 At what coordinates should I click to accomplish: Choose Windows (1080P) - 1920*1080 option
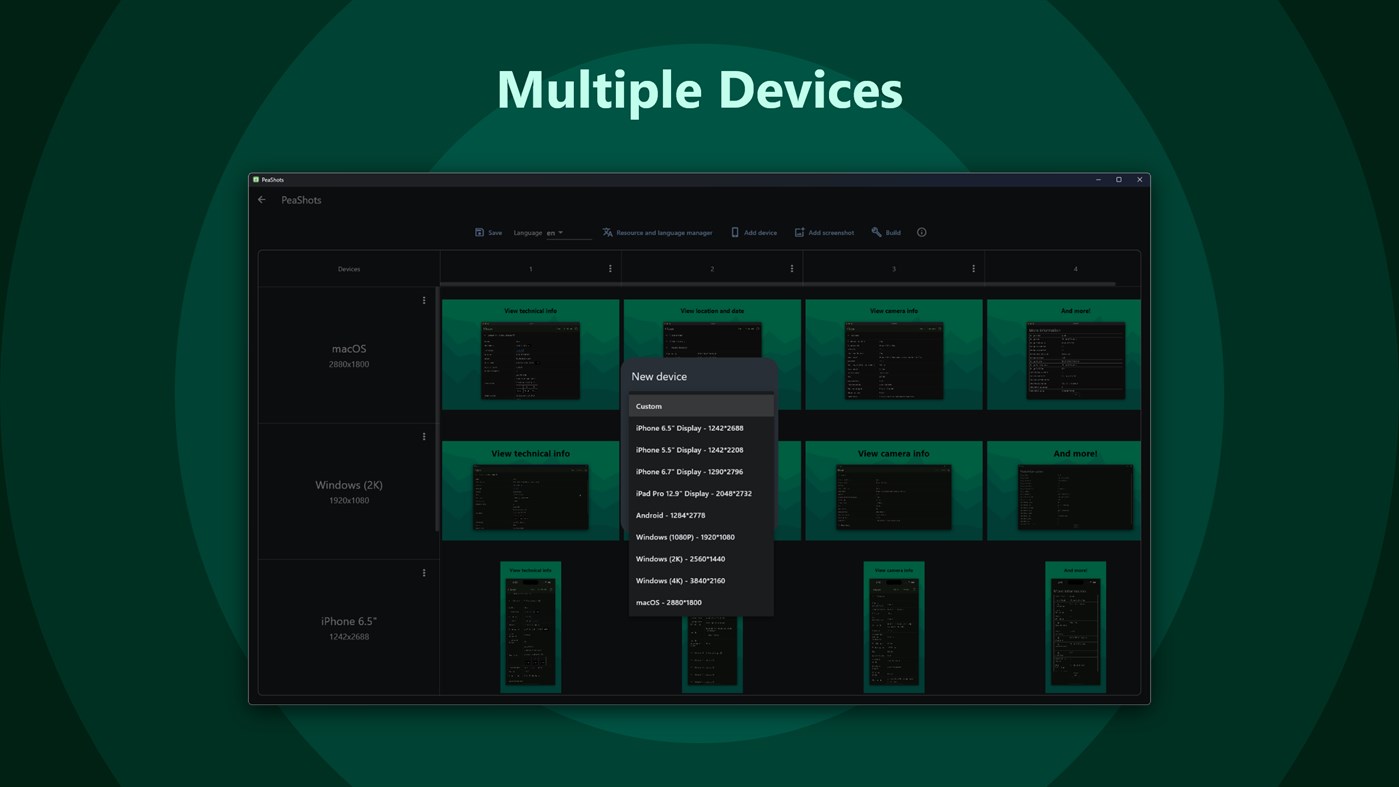(x=701, y=537)
